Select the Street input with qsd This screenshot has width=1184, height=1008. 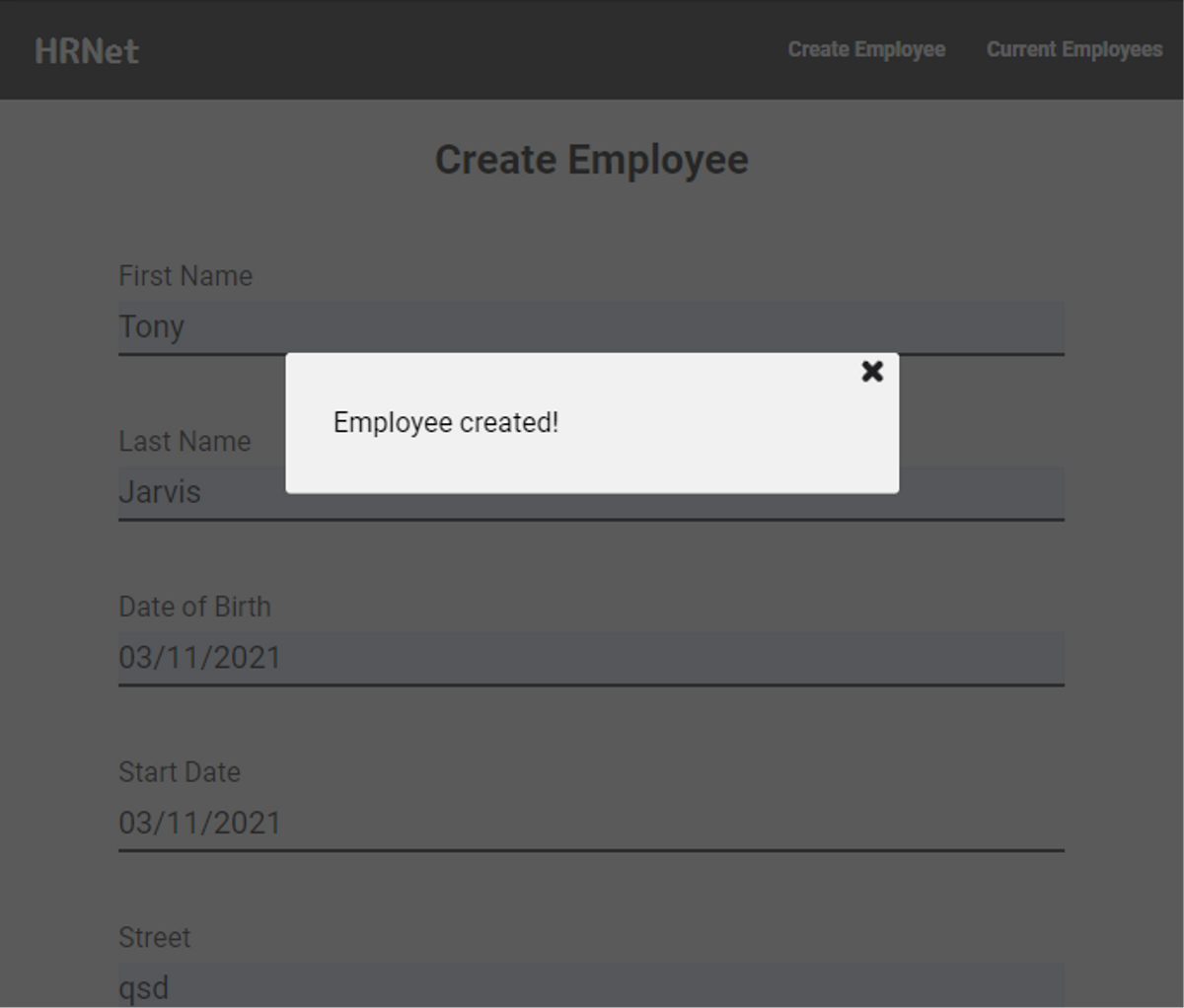(592, 986)
